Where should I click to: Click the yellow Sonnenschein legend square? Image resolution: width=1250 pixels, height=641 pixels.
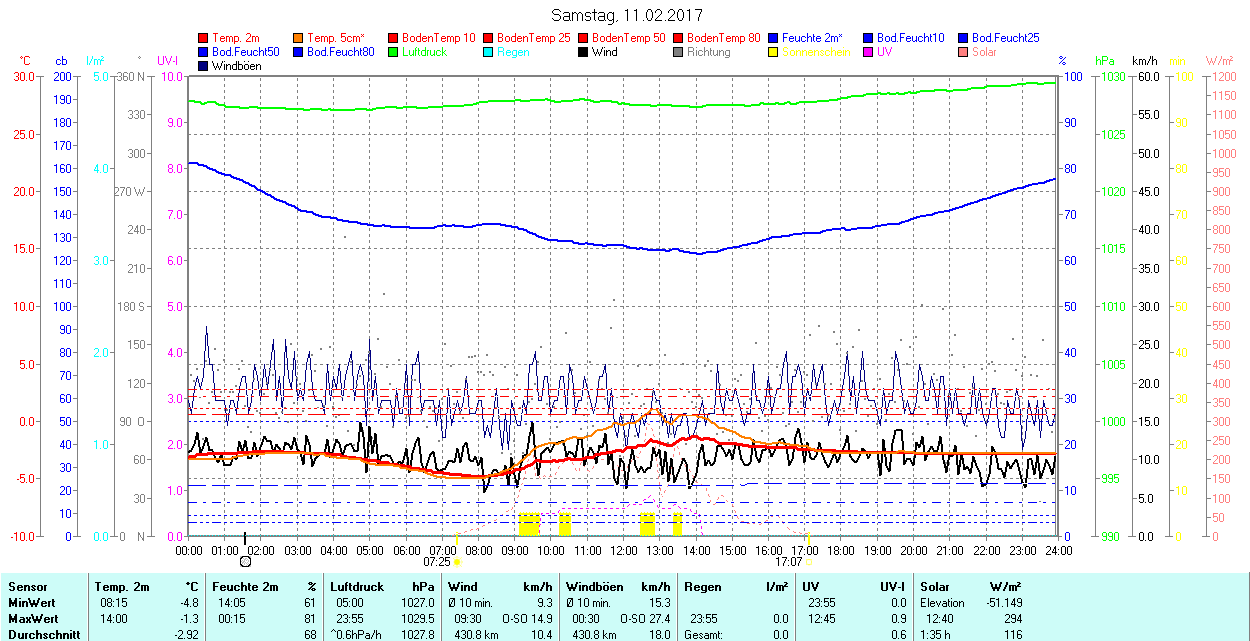(774, 52)
